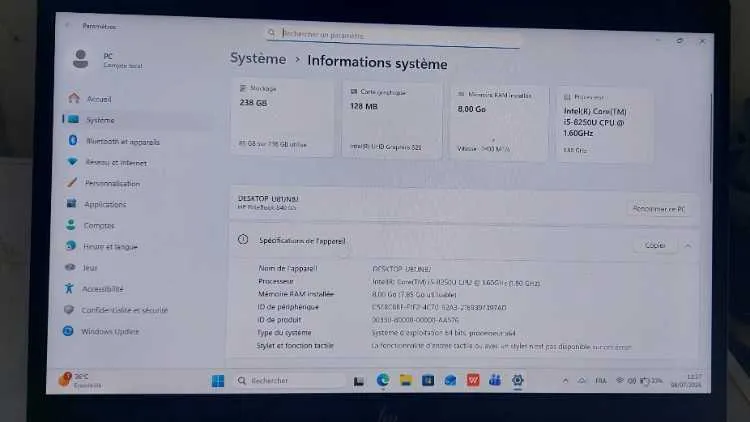Open Task View from the taskbar
This screenshot has height=422, width=750.
[x=359, y=381]
